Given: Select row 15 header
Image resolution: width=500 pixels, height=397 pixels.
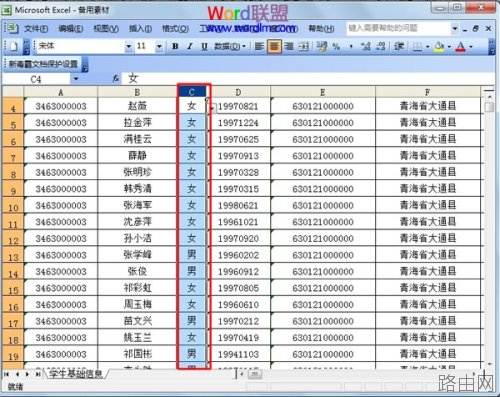Looking at the screenshot, I should click(x=13, y=288).
